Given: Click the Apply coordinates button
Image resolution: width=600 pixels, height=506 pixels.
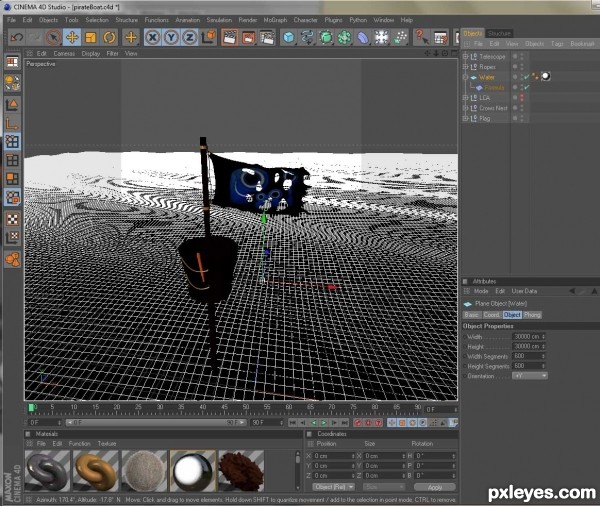Looking at the screenshot, I should (435, 488).
